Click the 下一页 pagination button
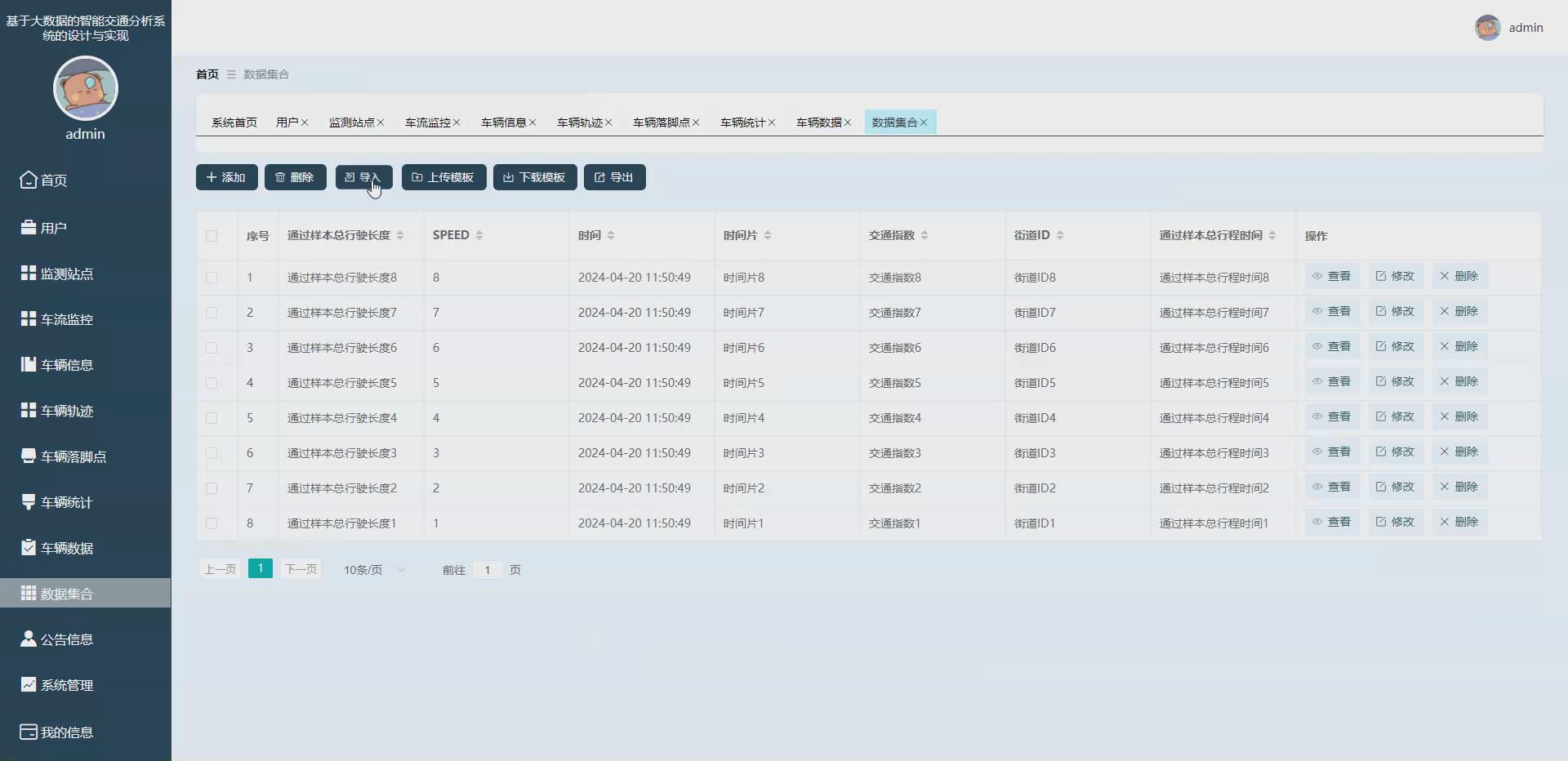1568x761 pixels. point(301,569)
